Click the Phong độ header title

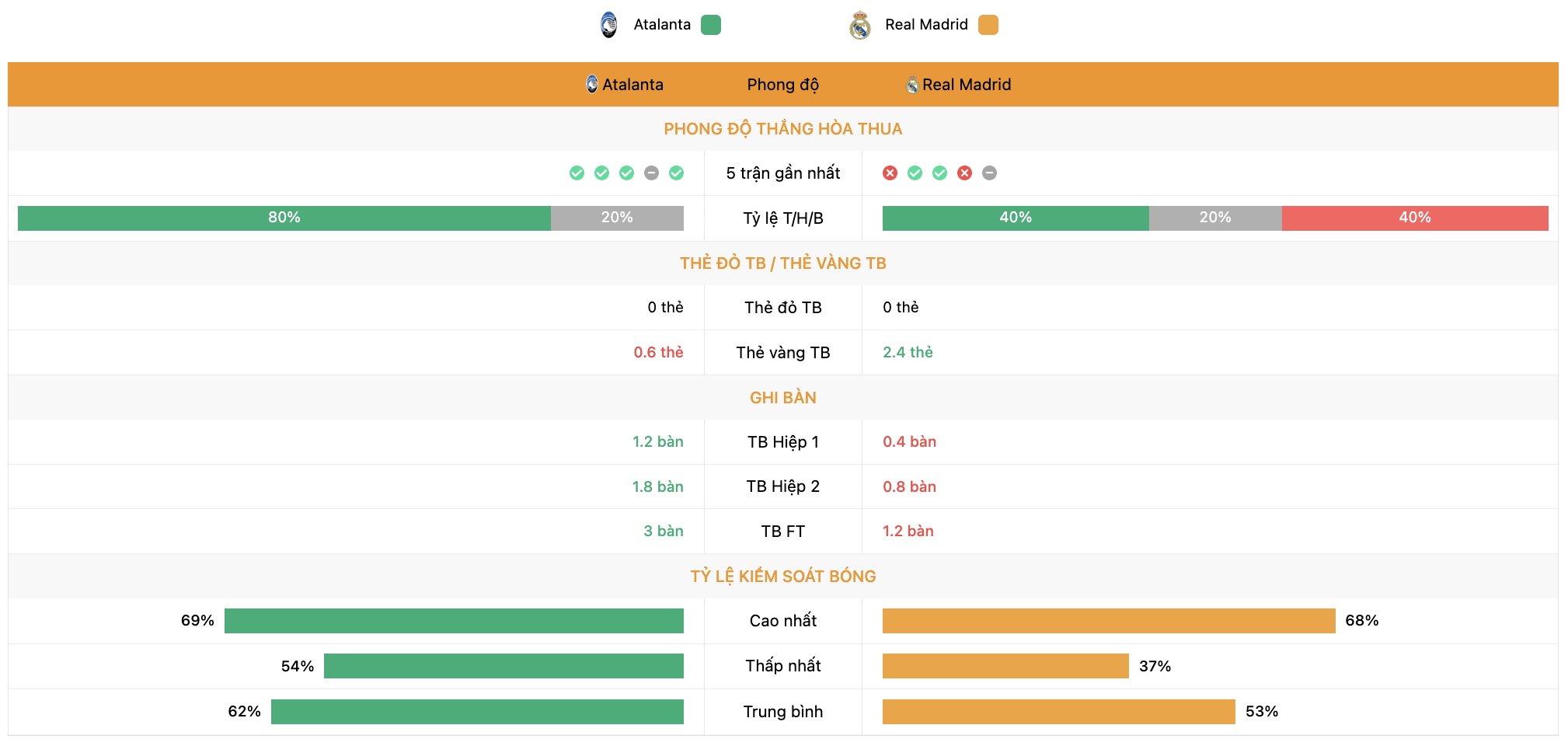coord(782,85)
